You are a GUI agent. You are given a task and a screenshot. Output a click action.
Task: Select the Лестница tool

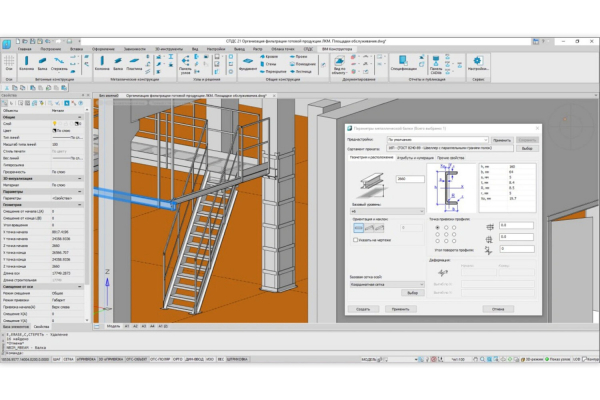coord(301,72)
